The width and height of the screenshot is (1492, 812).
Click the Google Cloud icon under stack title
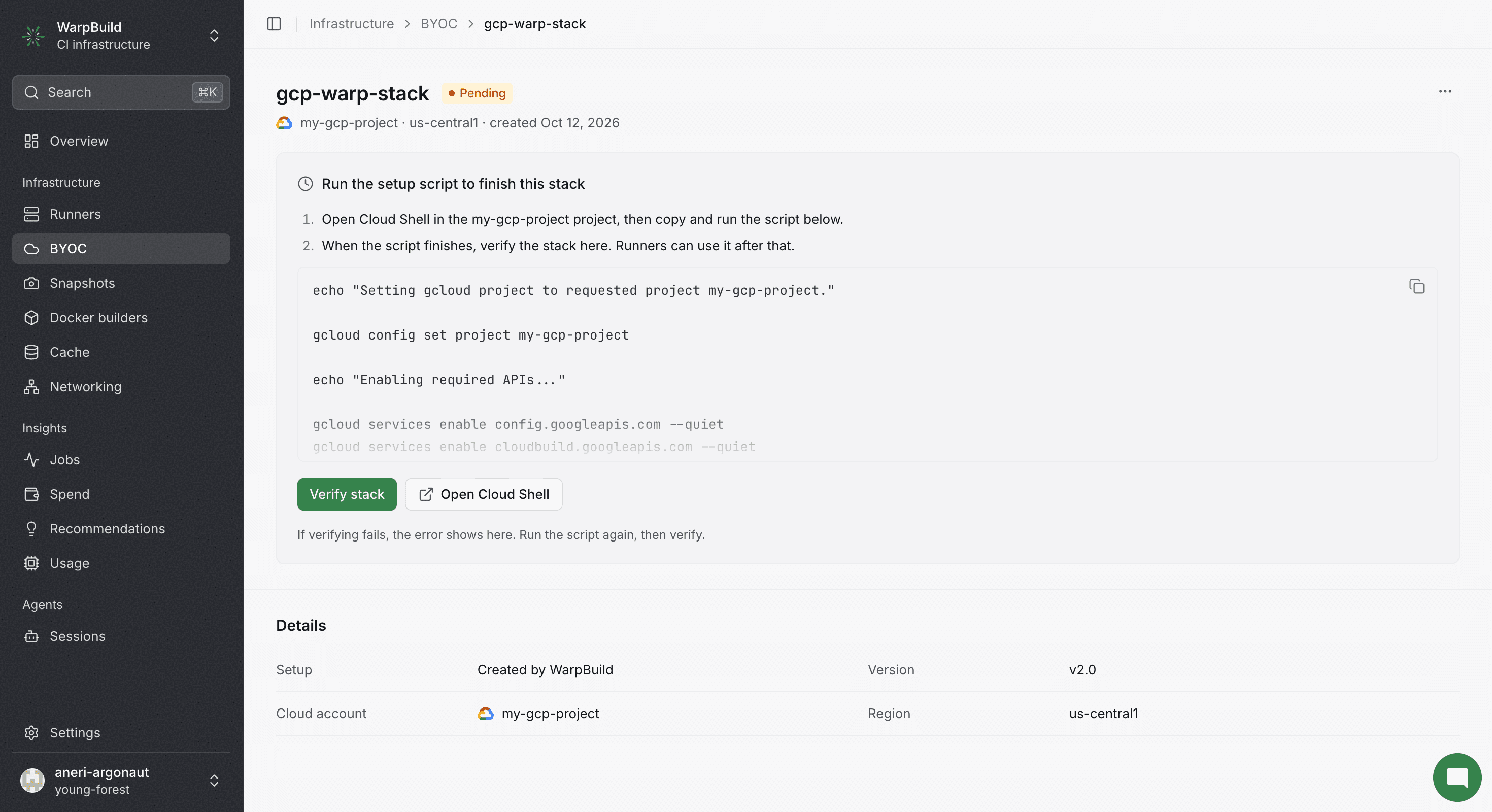[x=284, y=123]
